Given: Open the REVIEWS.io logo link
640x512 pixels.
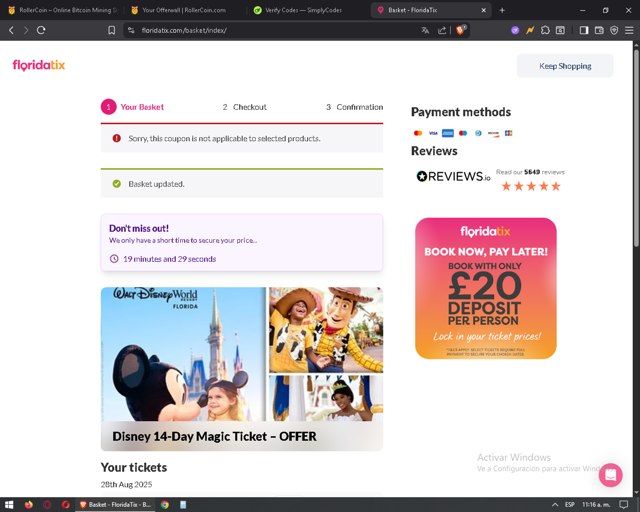Looking at the screenshot, I should pos(453,176).
